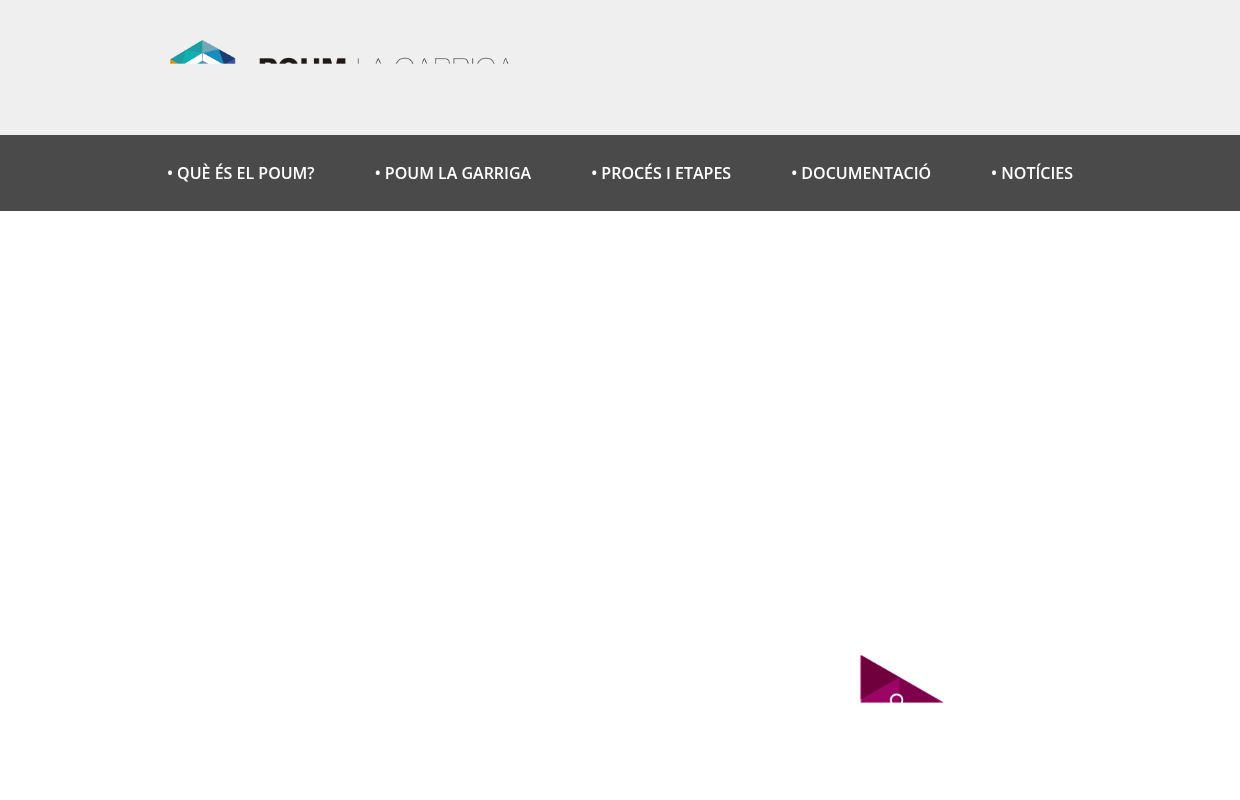Screen dimensions: 1240x800
Task: Go to Procés i Etapes section
Action: (665, 173)
